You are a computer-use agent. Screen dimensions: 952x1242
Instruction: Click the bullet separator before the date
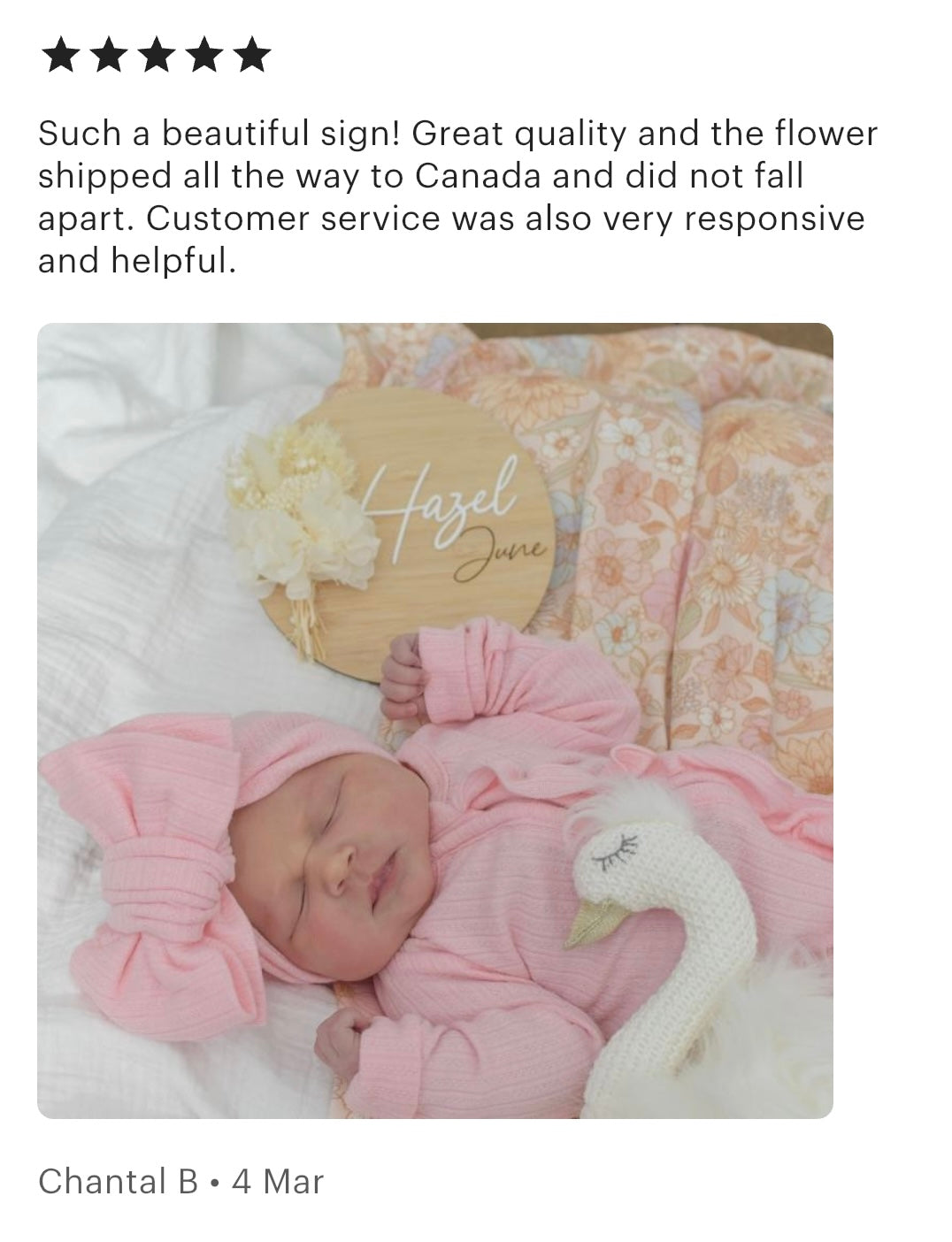click(215, 1183)
